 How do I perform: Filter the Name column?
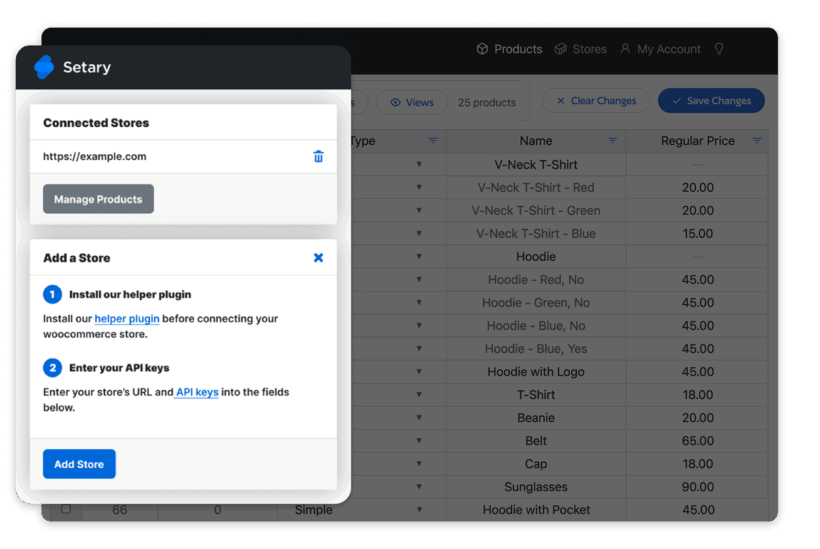click(x=612, y=141)
